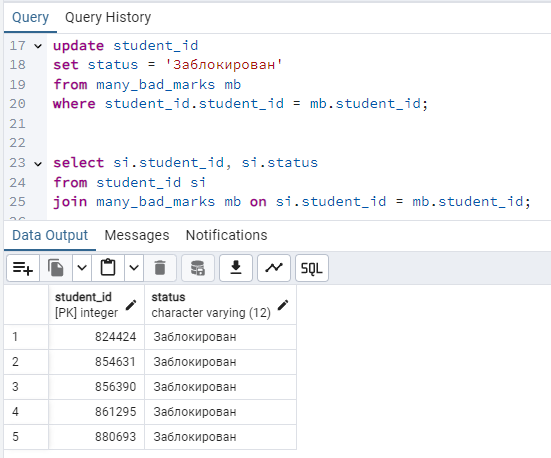Open the Notifications tab
Screen dimensions: 551x458
(x=226, y=235)
